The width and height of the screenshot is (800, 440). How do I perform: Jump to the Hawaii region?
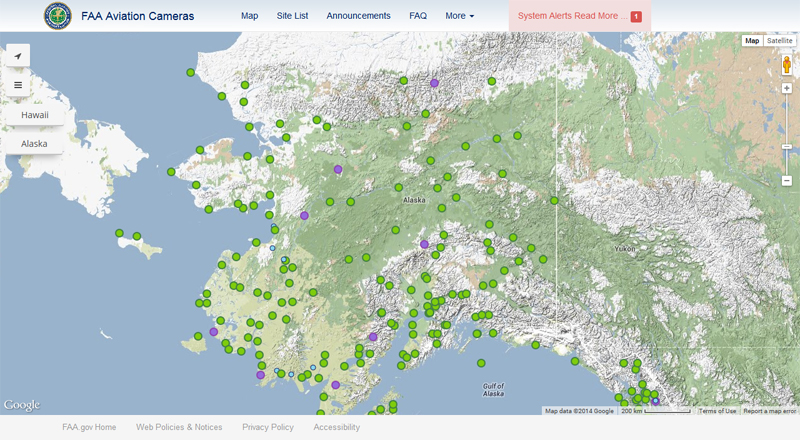pos(35,115)
